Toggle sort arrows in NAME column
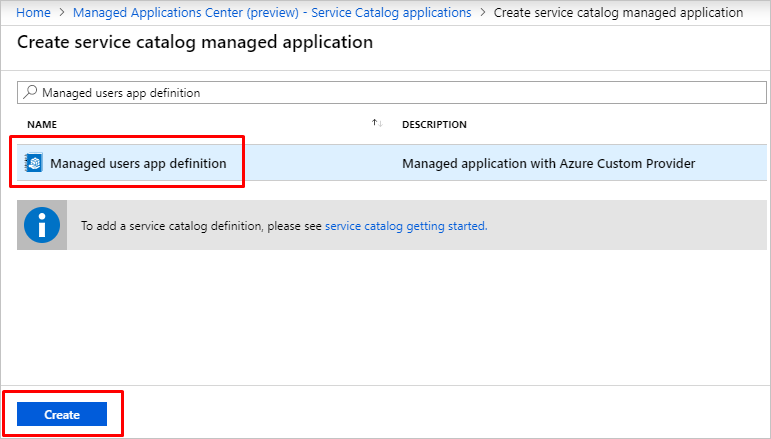Viewport: 771px width, 439px height. pyautogui.click(x=377, y=123)
